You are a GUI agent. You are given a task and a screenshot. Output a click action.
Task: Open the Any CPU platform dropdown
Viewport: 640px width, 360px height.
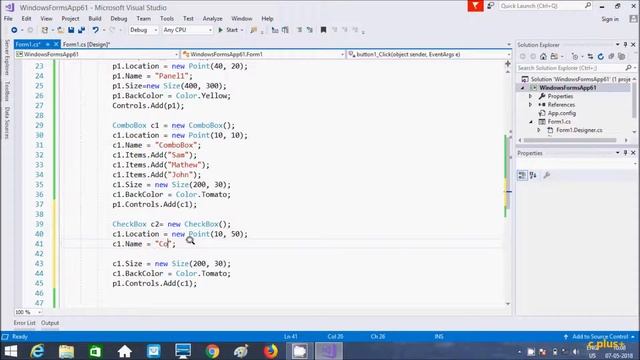click(x=187, y=30)
